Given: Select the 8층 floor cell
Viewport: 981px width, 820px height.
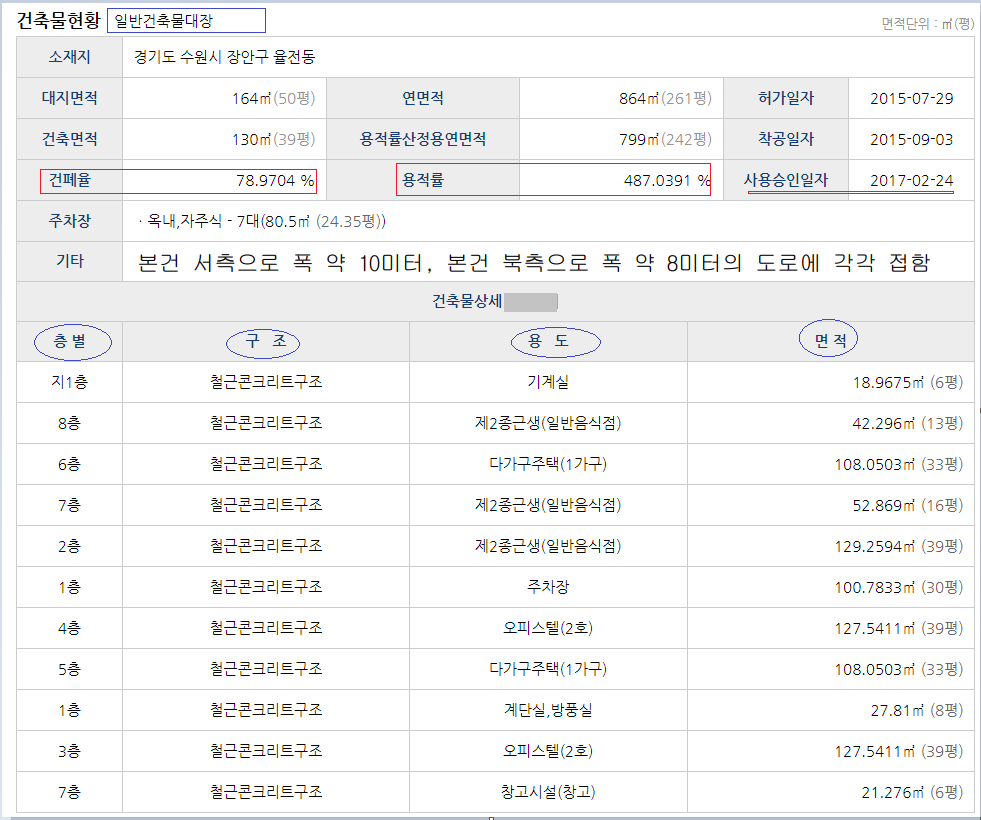Looking at the screenshot, I should (69, 423).
